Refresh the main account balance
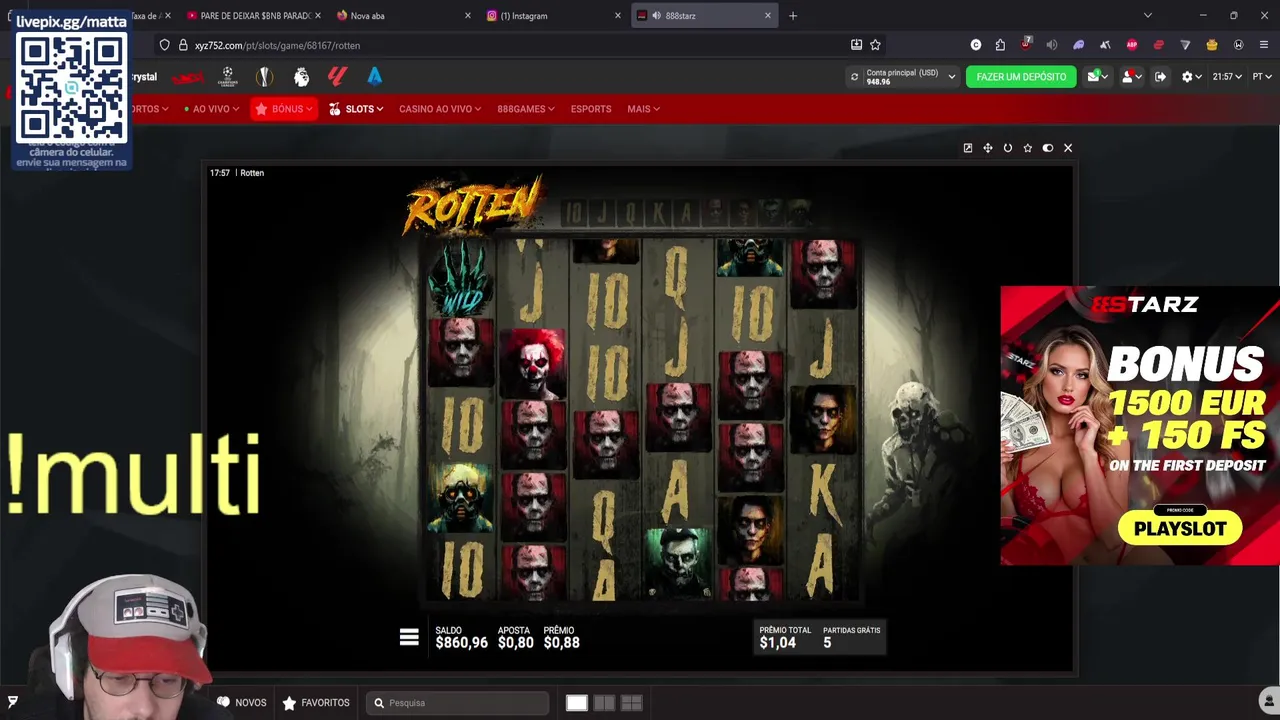 click(854, 77)
